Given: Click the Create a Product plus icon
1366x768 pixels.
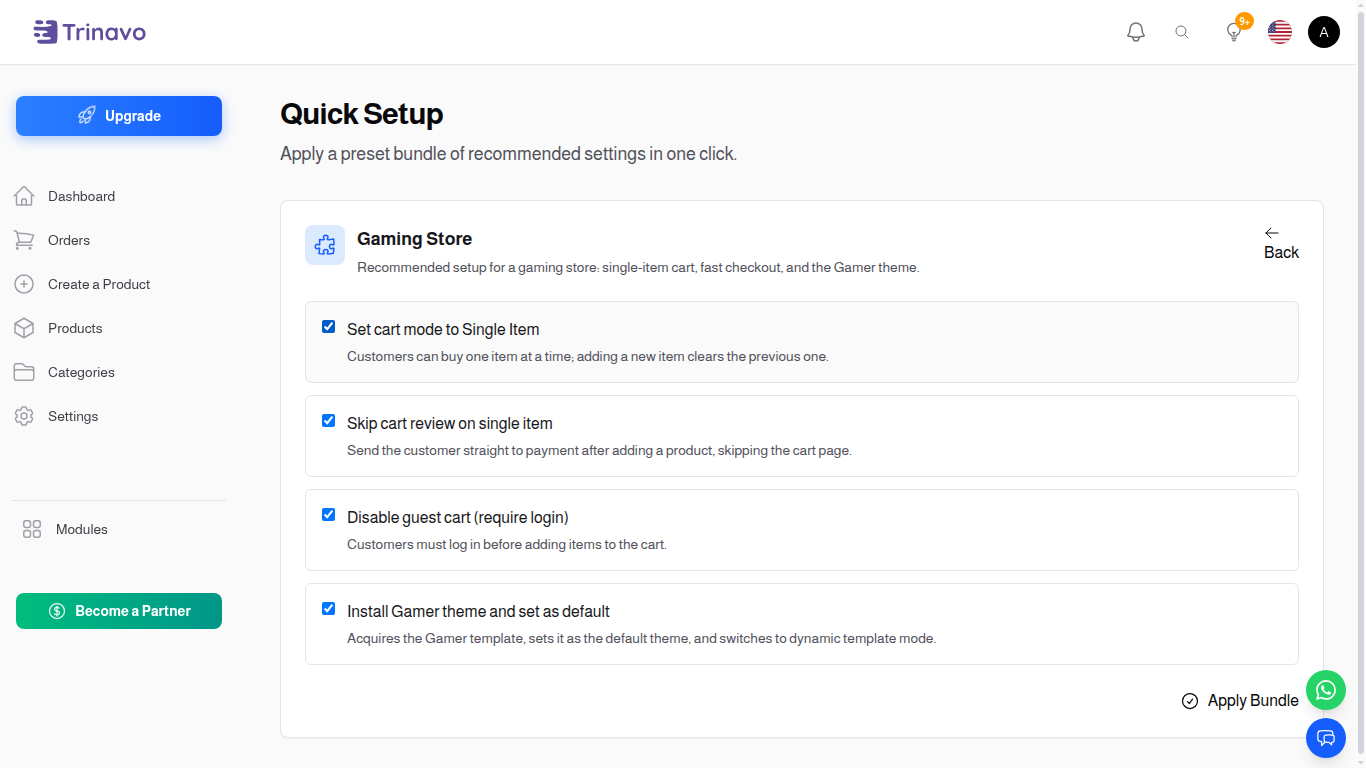Looking at the screenshot, I should coord(24,284).
